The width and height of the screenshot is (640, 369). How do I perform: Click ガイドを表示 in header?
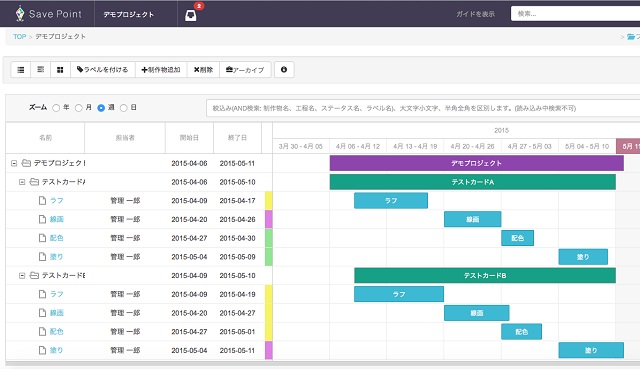click(x=476, y=14)
